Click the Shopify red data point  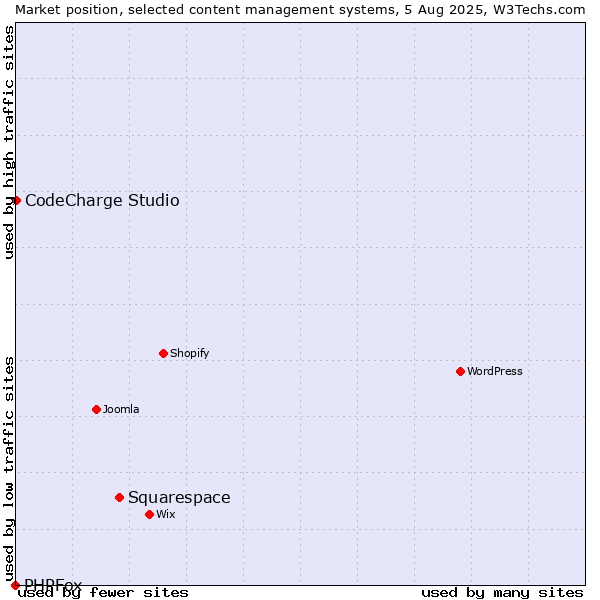[x=163, y=354]
